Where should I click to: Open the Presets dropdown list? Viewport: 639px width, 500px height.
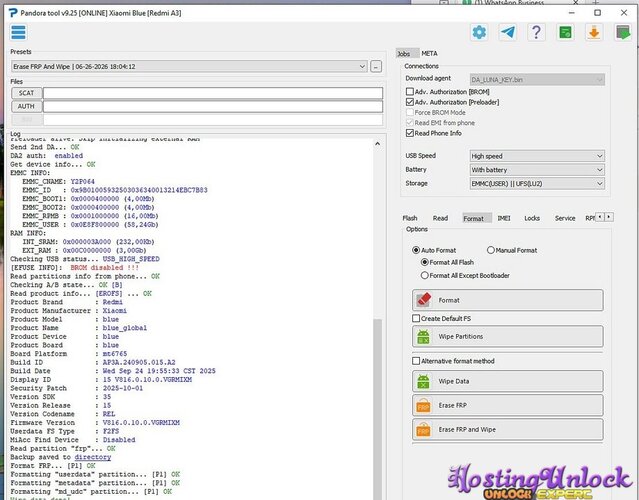[189, 66]
